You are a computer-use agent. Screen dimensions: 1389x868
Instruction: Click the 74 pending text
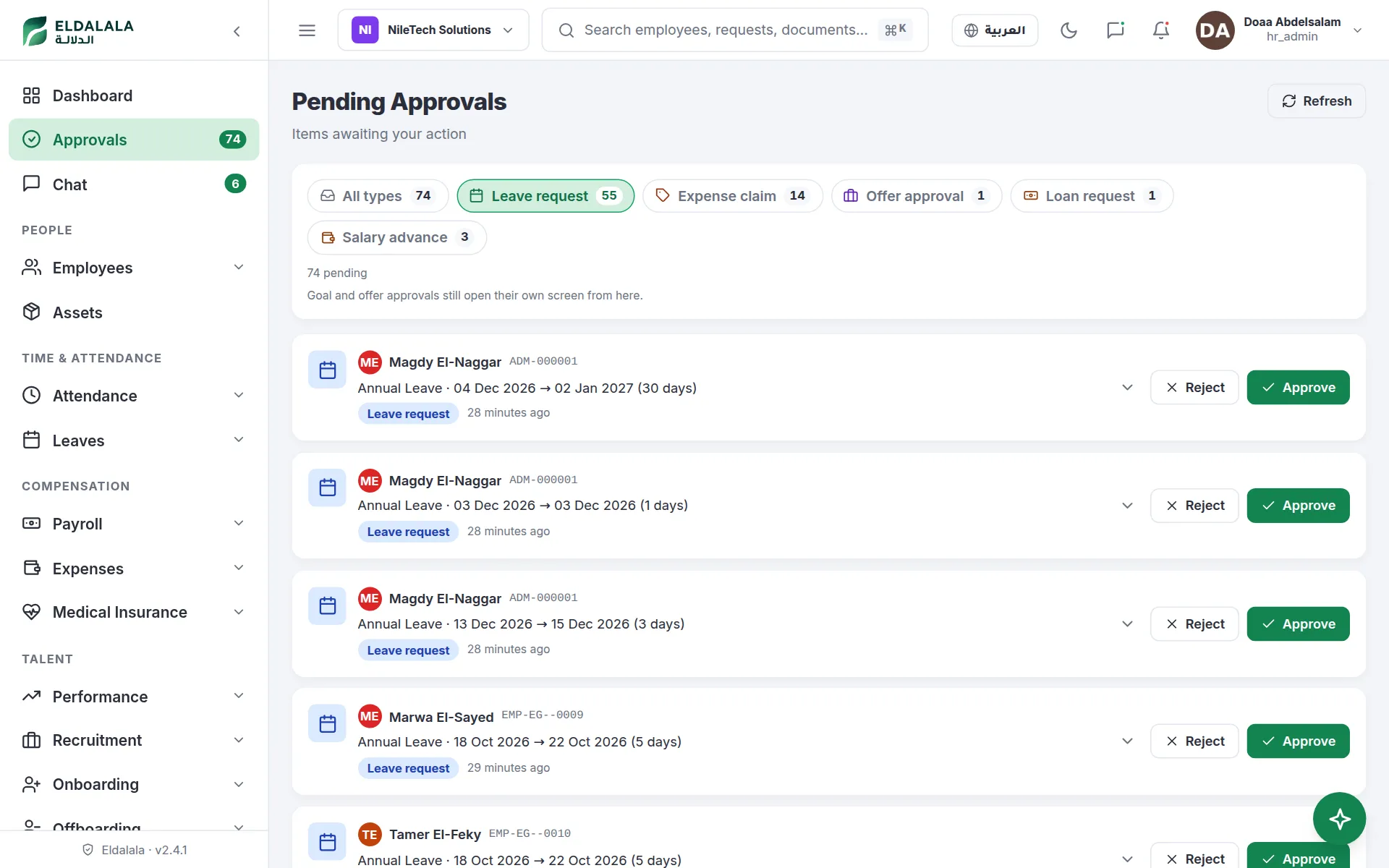337,273
